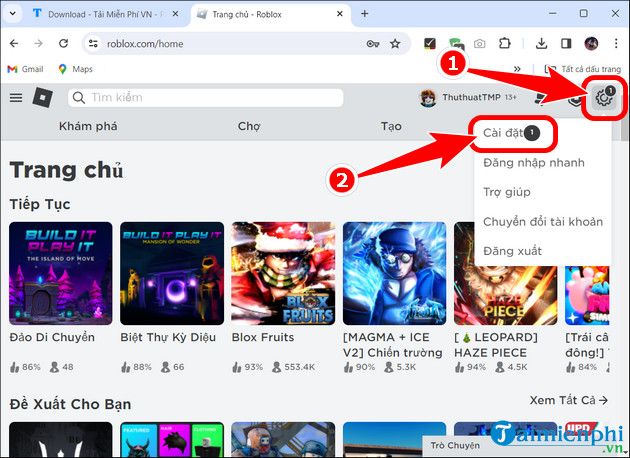Show hidden bookmarks with double chevron
Image resolution: width=630 pixels, height=458 pixels.
pyautogui.click(x=517, y=69)
